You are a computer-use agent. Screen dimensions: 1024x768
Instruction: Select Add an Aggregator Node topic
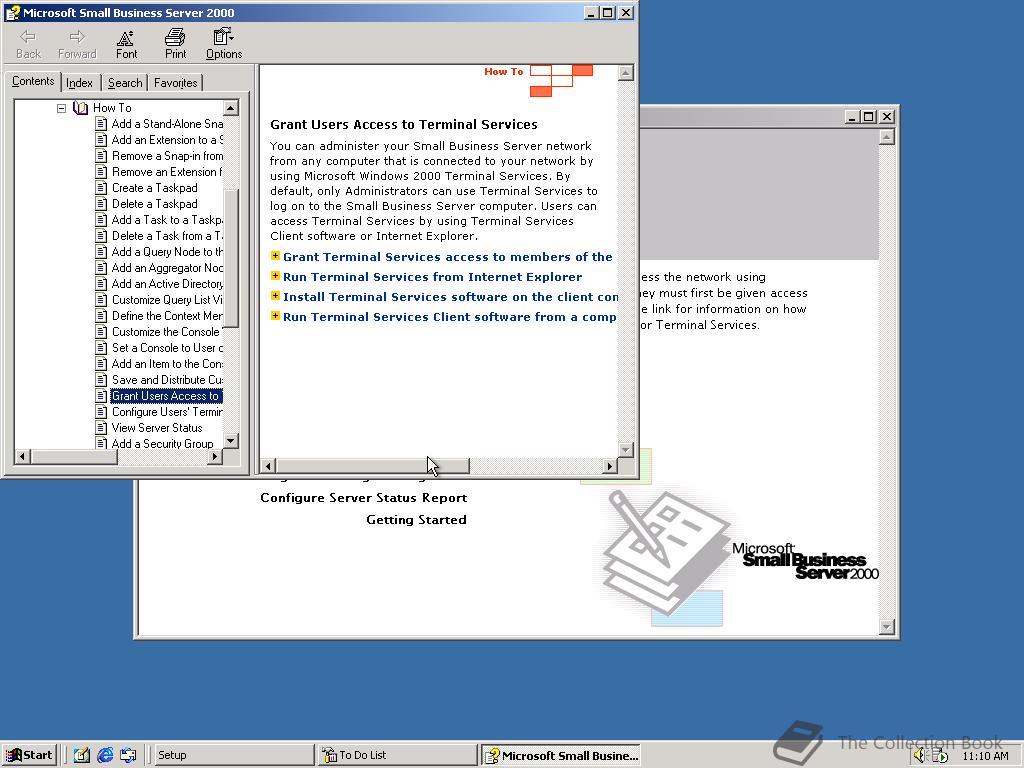[167, 268]
